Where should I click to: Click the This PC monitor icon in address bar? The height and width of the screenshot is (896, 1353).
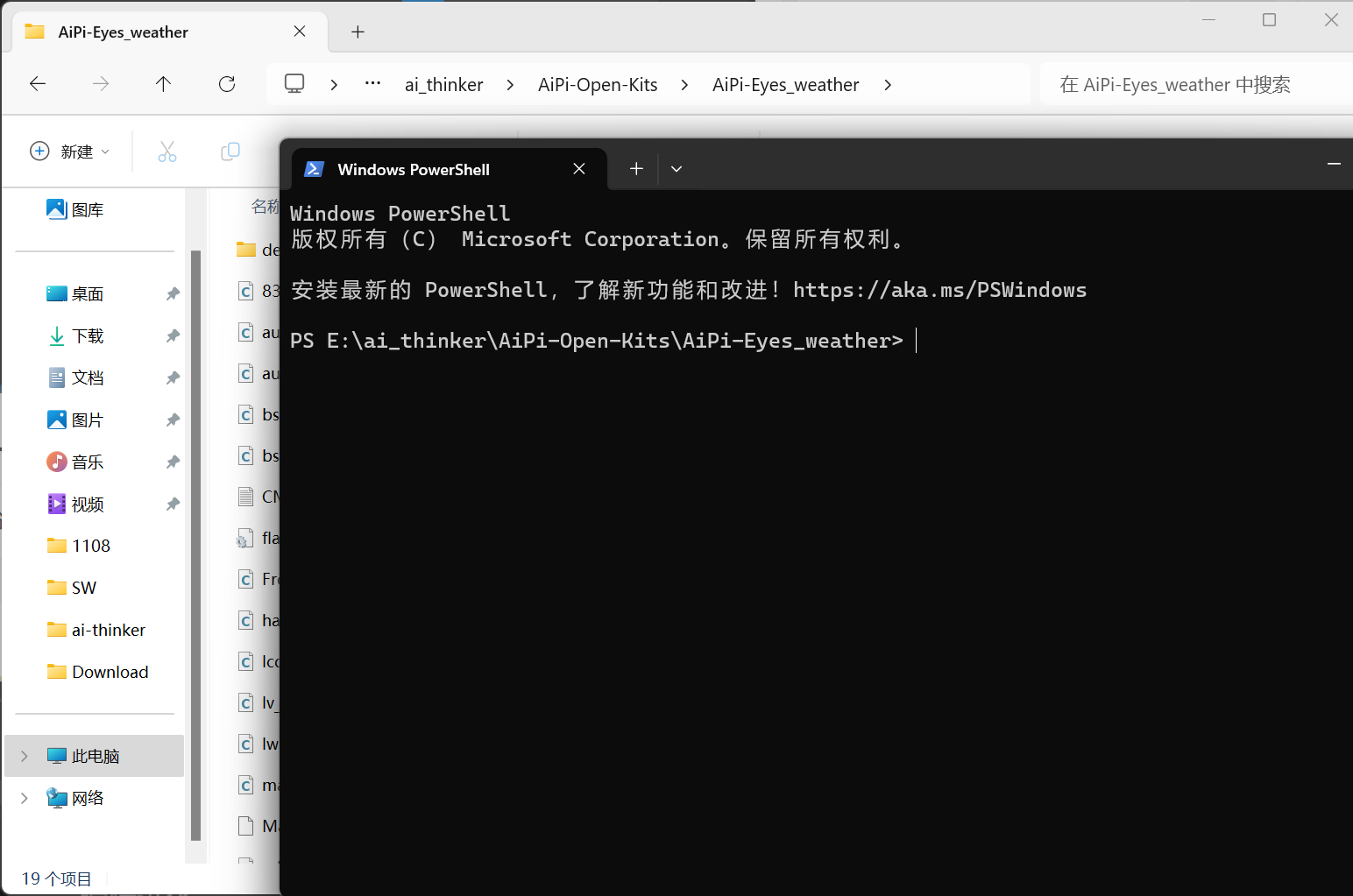click(294, 84)
